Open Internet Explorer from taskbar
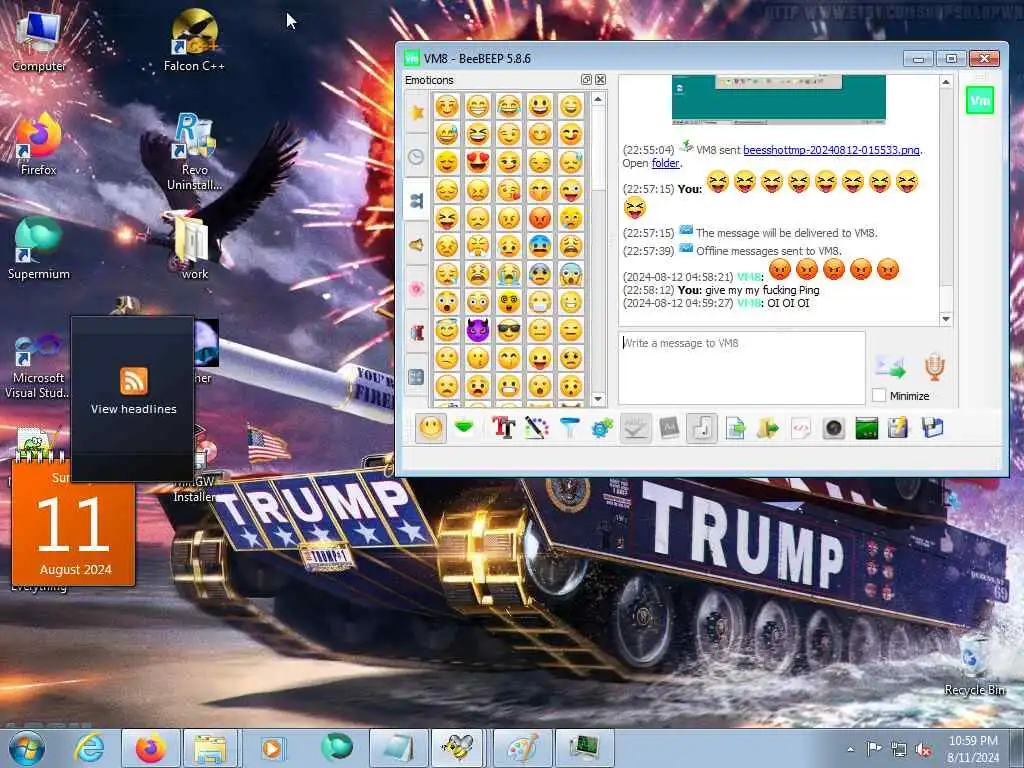Image resolution: width=1024 pixels, height=768 pixels. [x=89, y=748]
